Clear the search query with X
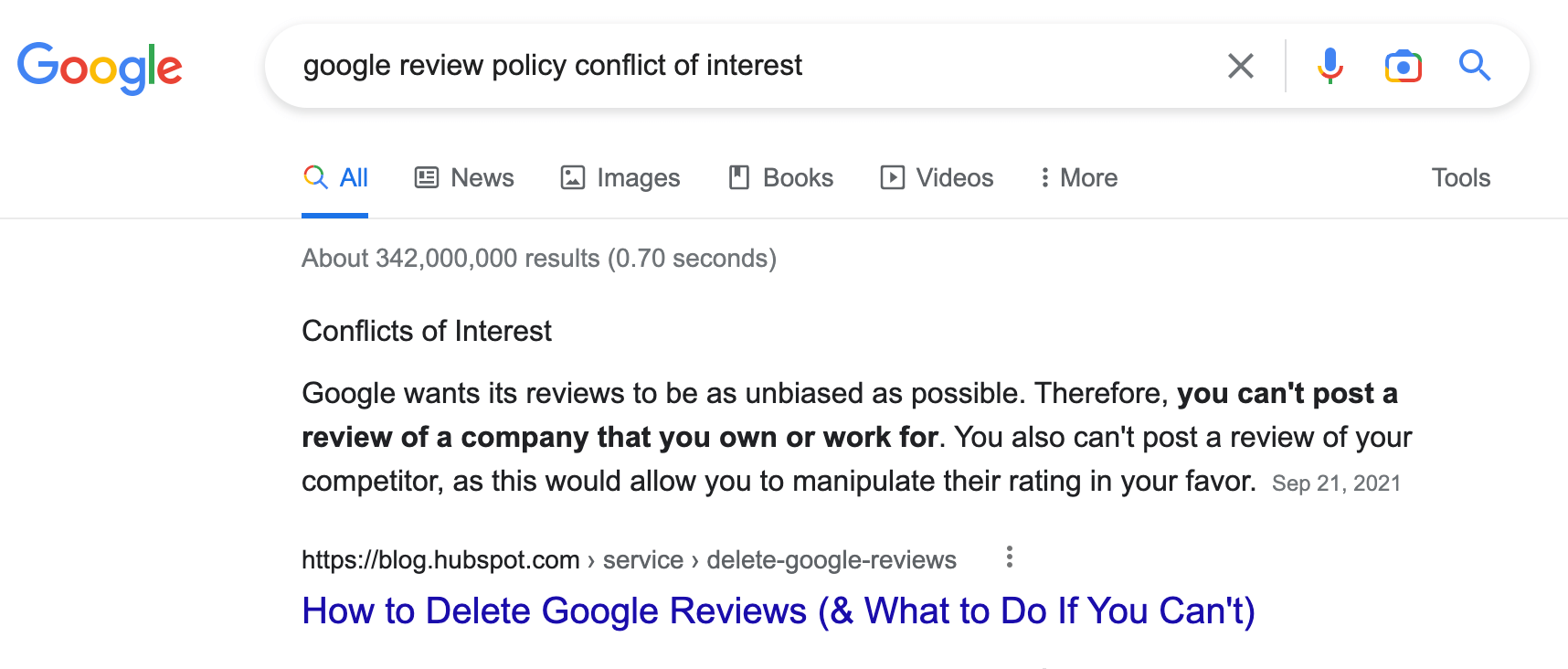1568x669 pixels. click(x=1240, y=66)
